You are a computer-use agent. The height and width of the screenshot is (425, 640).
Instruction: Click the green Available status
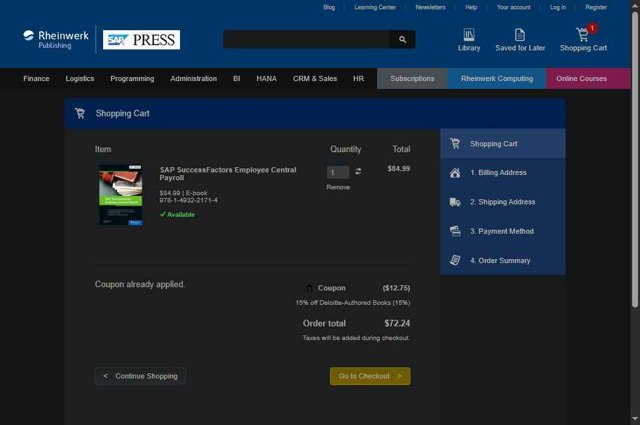coord(177,214)
